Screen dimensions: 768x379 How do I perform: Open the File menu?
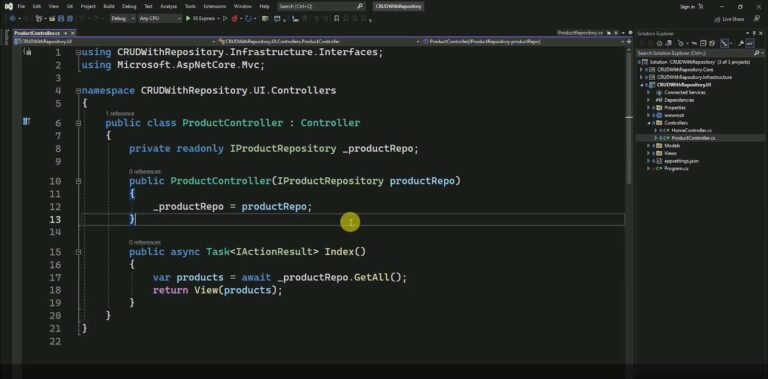pos(21,7)
